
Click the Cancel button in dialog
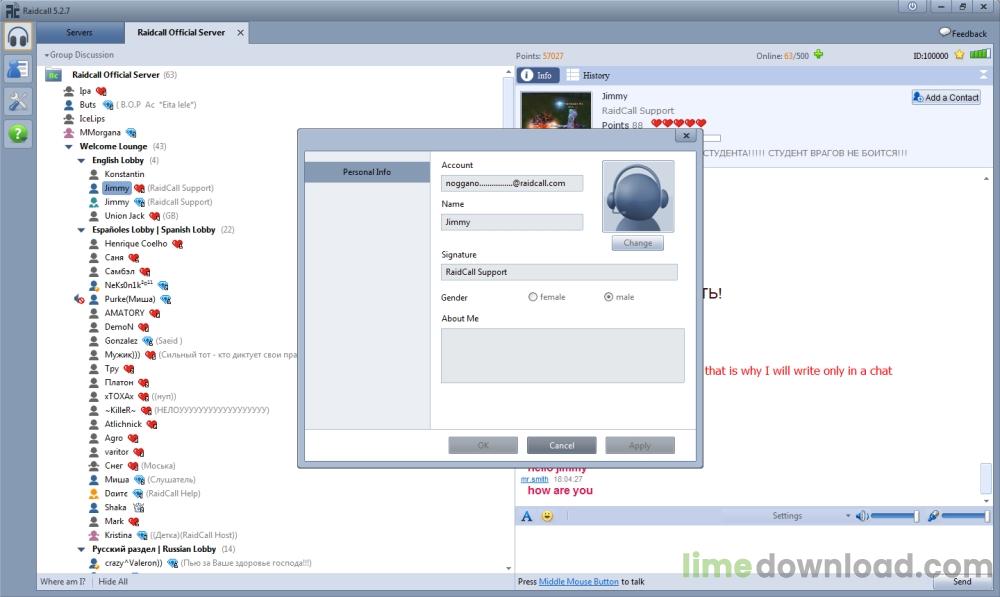(561, 445)
